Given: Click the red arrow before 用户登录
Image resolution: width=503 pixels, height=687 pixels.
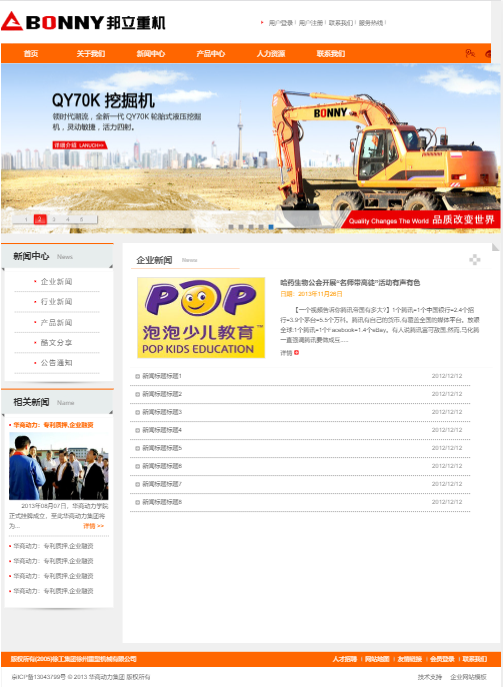Looking at the screenshot, I should click(262, 22).
